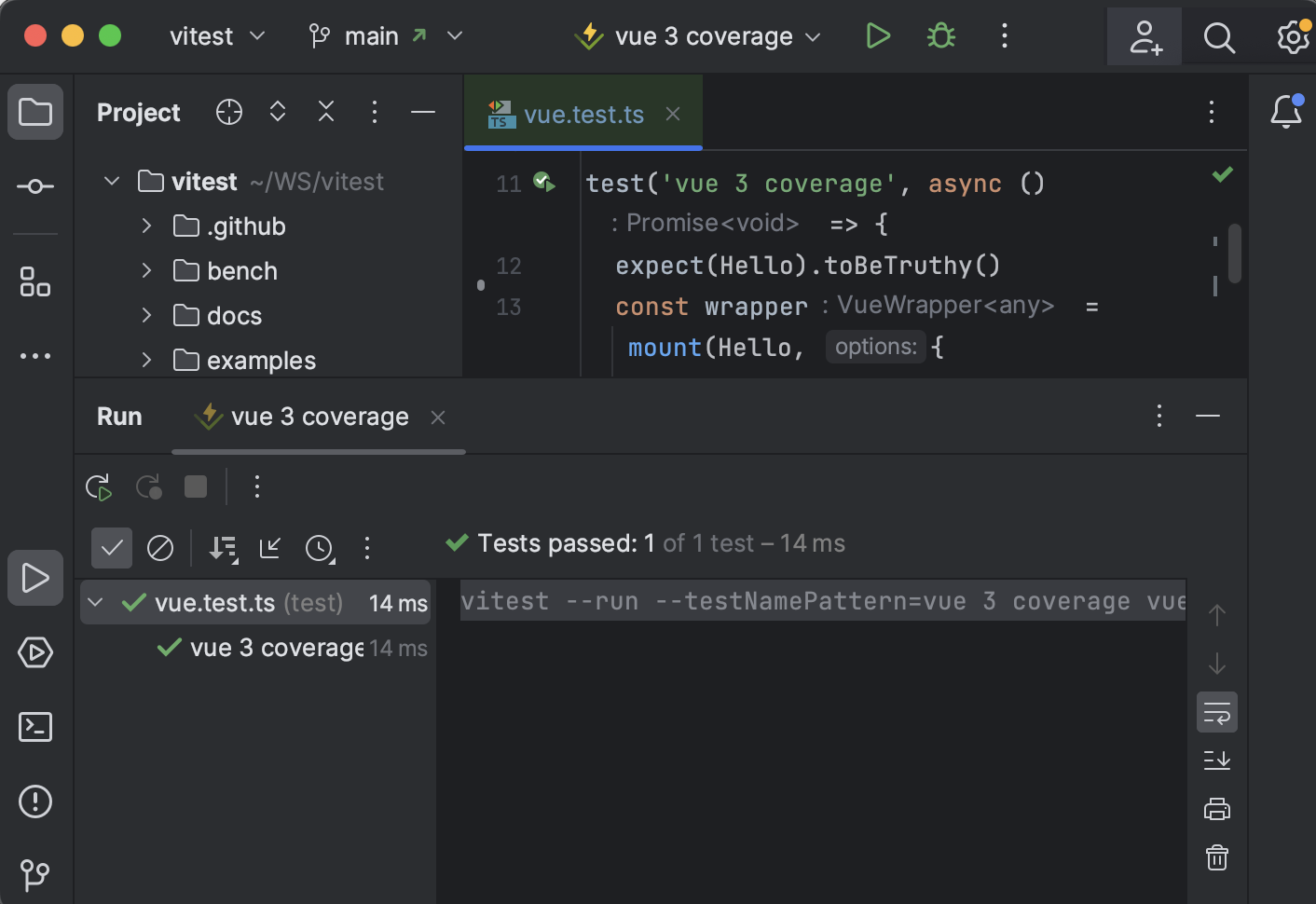Rerun the vue 3 coverage tests
The width and height of the screenshot is (1316, 904).
(99, 486)
